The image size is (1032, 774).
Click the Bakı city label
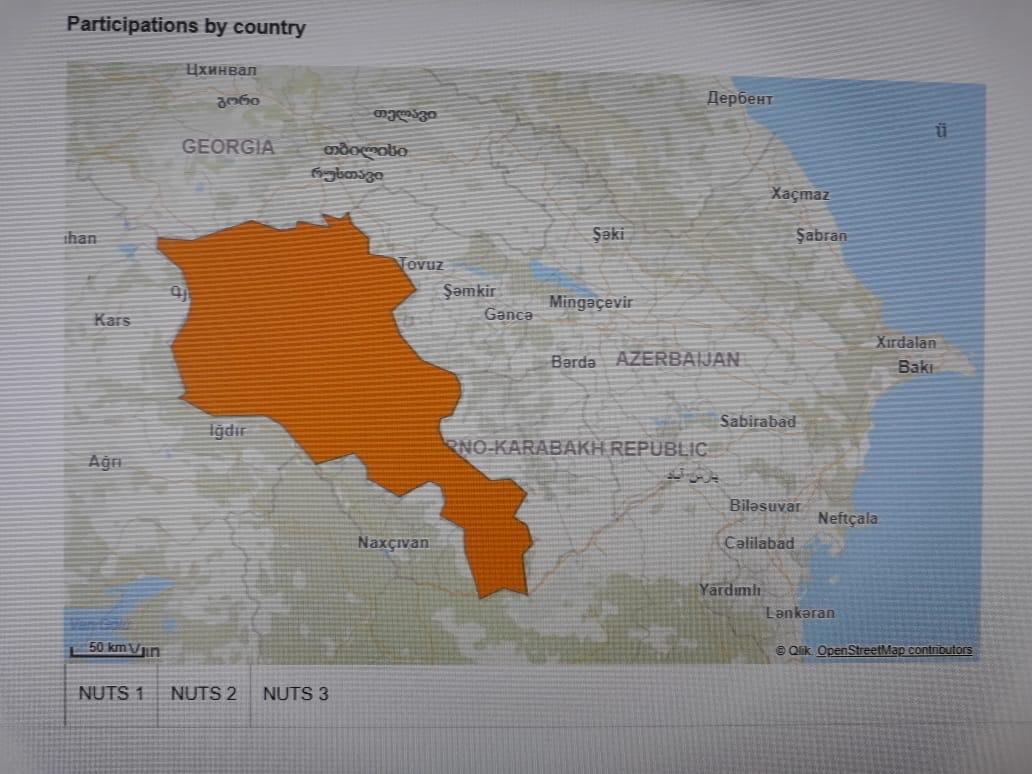(916, 367)
